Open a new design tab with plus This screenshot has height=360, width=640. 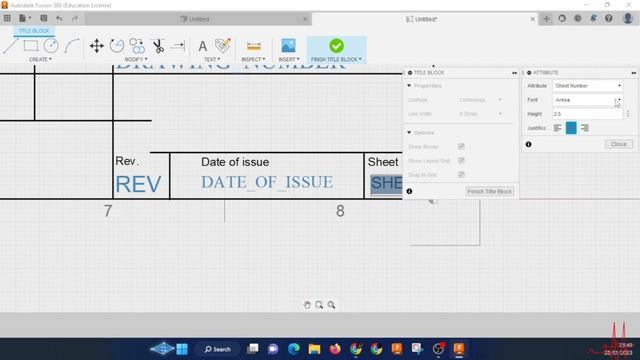coord(546,19)
